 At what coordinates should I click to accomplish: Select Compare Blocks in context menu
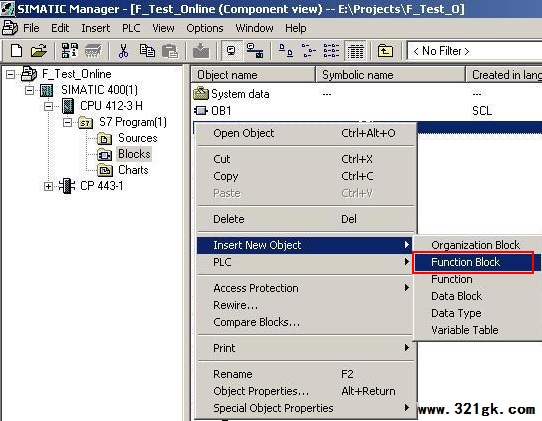pos(256,322)
